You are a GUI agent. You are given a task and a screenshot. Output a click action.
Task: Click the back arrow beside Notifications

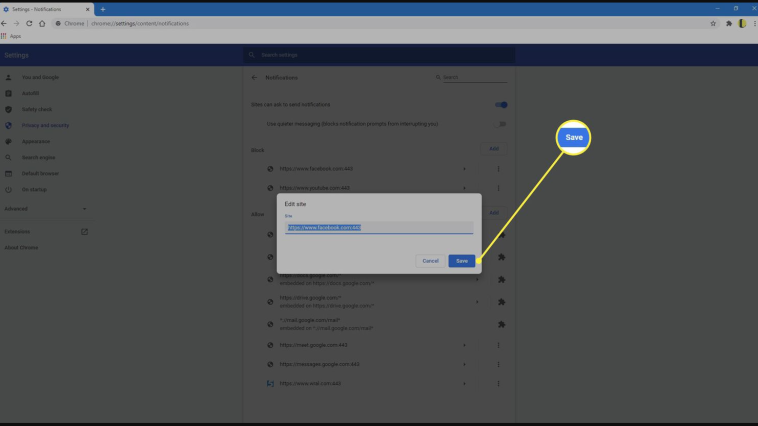pyautogui.click(x=254, y=77)
